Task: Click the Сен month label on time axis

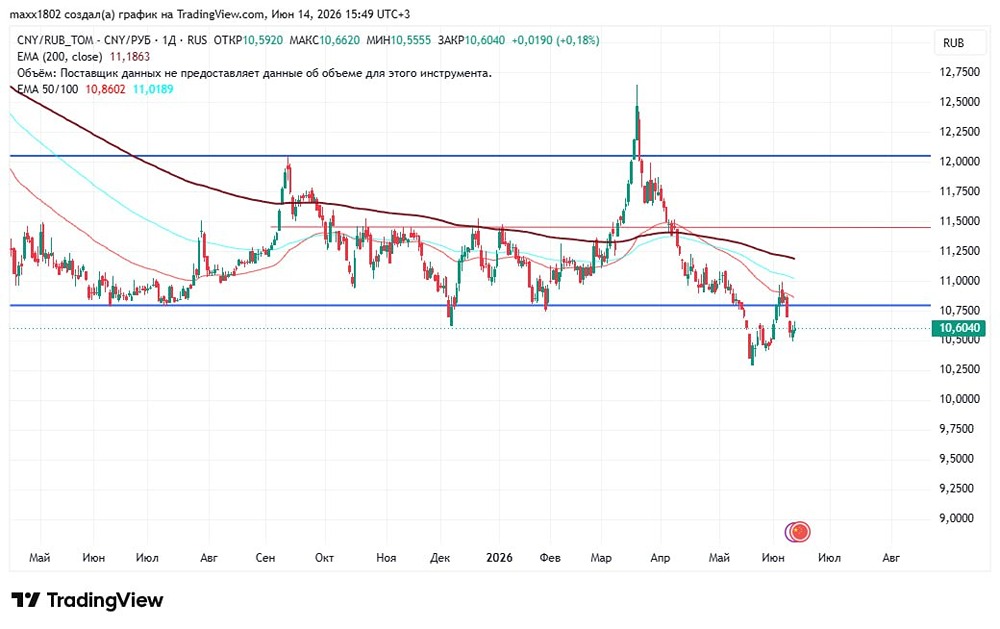Action: pos(265,558)
